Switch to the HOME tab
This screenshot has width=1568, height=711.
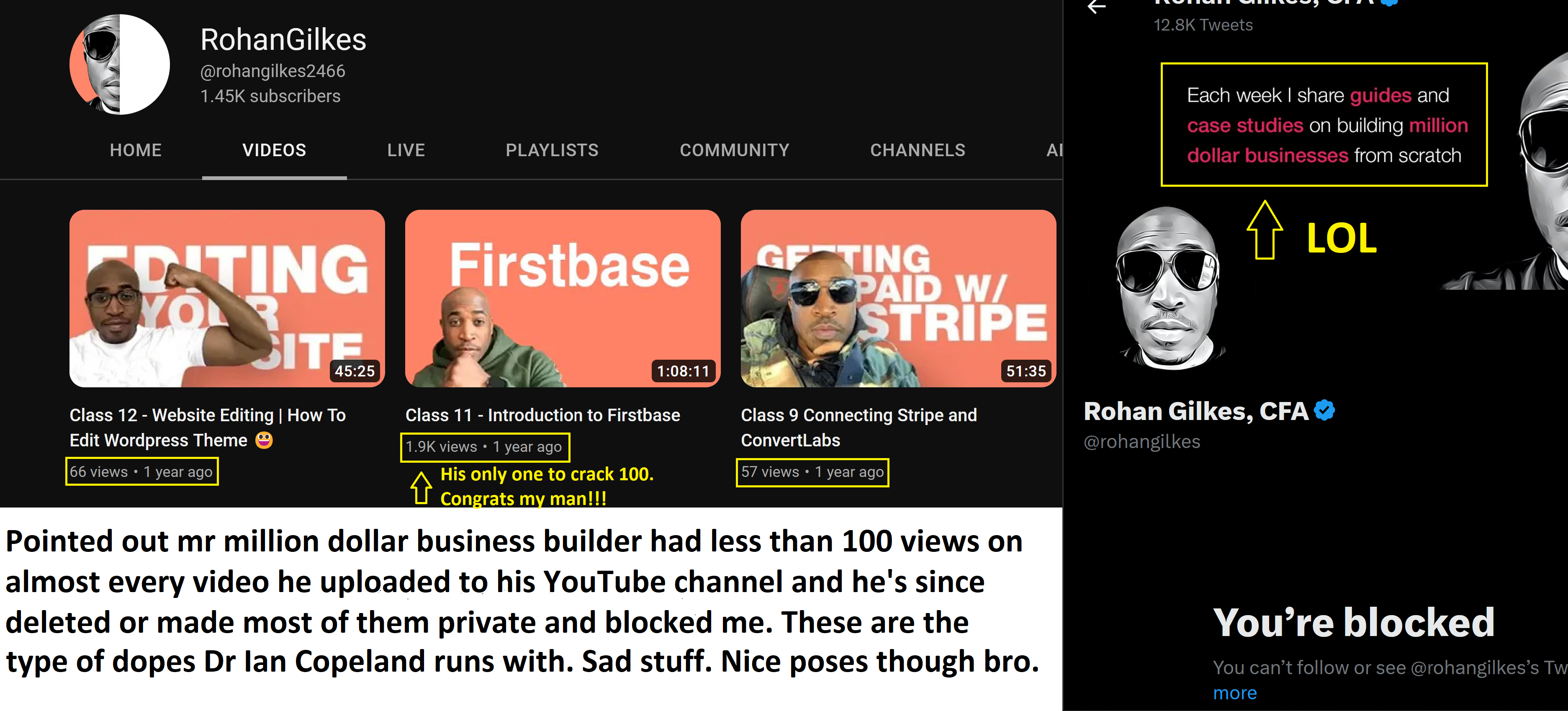click(136, 150)
